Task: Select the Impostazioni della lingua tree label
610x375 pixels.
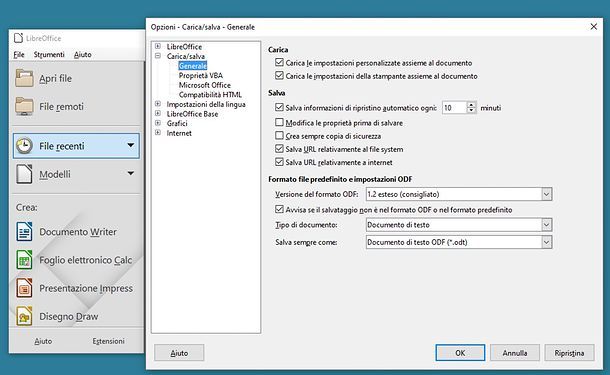Action: [x=206, y=104]
